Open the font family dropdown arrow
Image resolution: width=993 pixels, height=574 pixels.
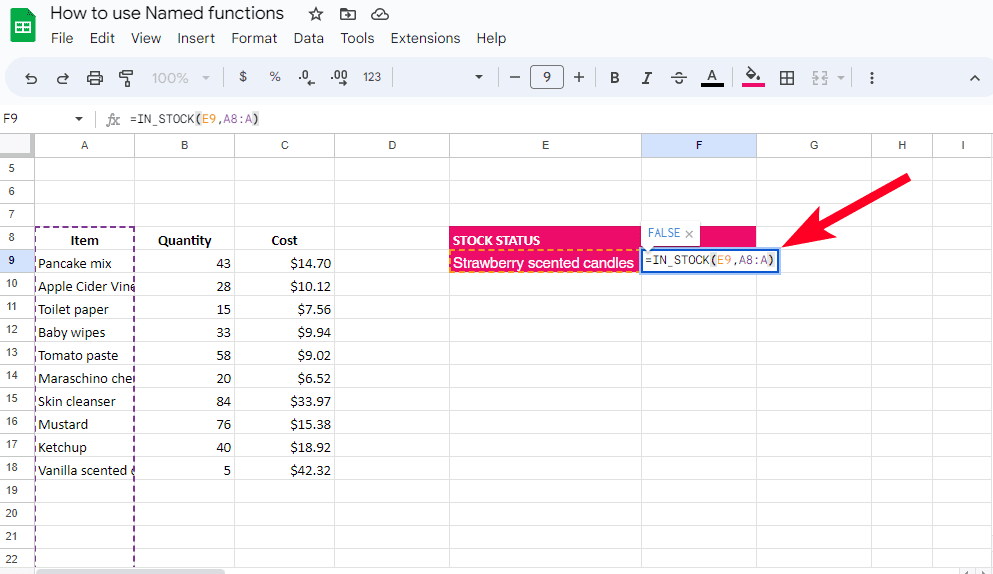pyautogui.click(x=479, y=78)
